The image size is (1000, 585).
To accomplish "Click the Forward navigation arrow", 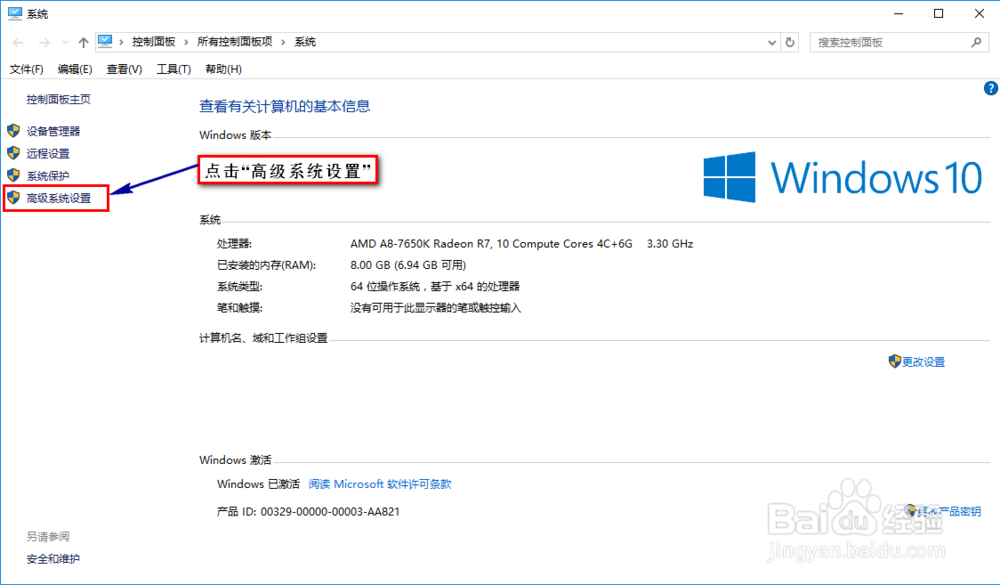I will click(44, 42).
